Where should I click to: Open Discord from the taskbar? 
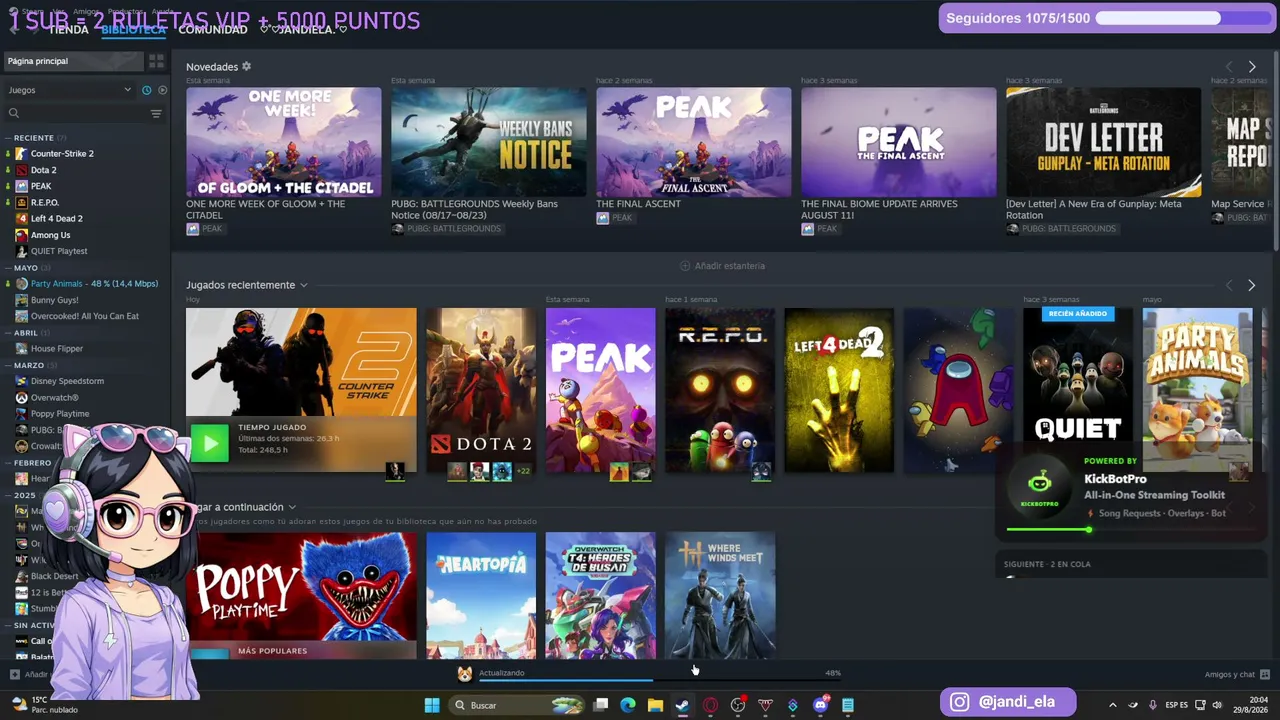click(x=821, y=705)
